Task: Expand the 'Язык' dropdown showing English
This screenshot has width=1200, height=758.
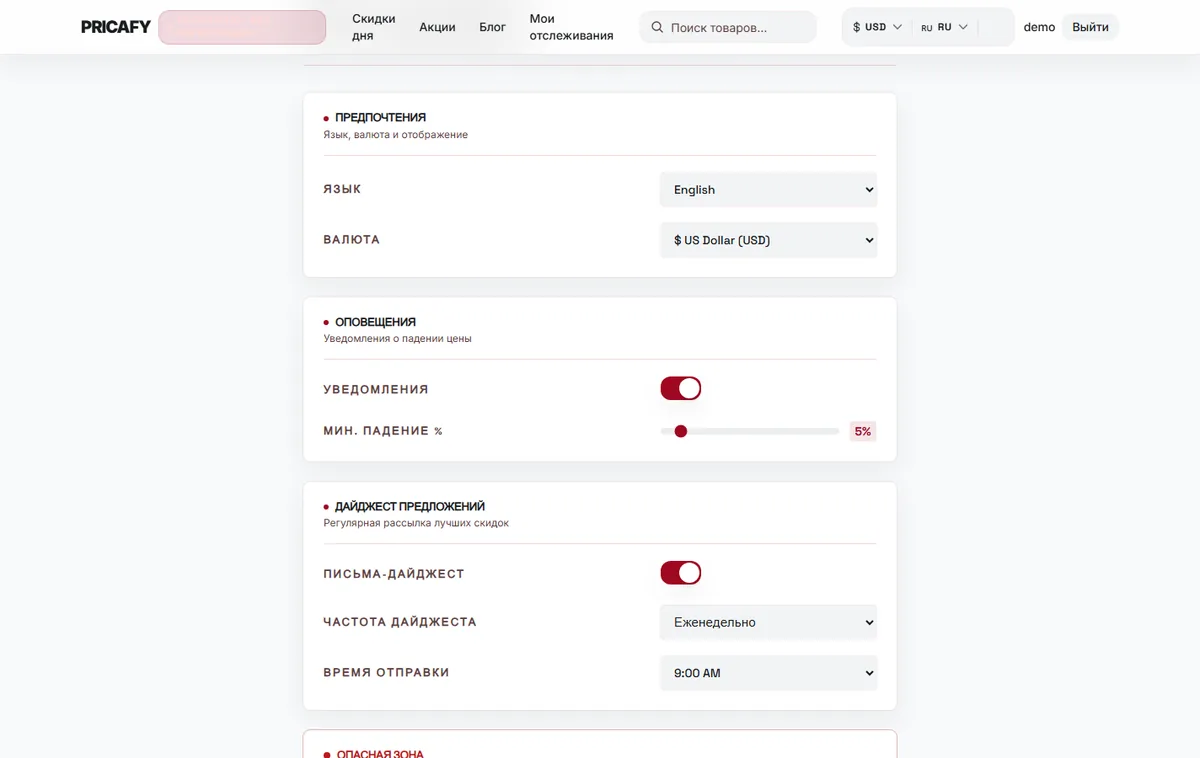Action: [x=768, y=189]
